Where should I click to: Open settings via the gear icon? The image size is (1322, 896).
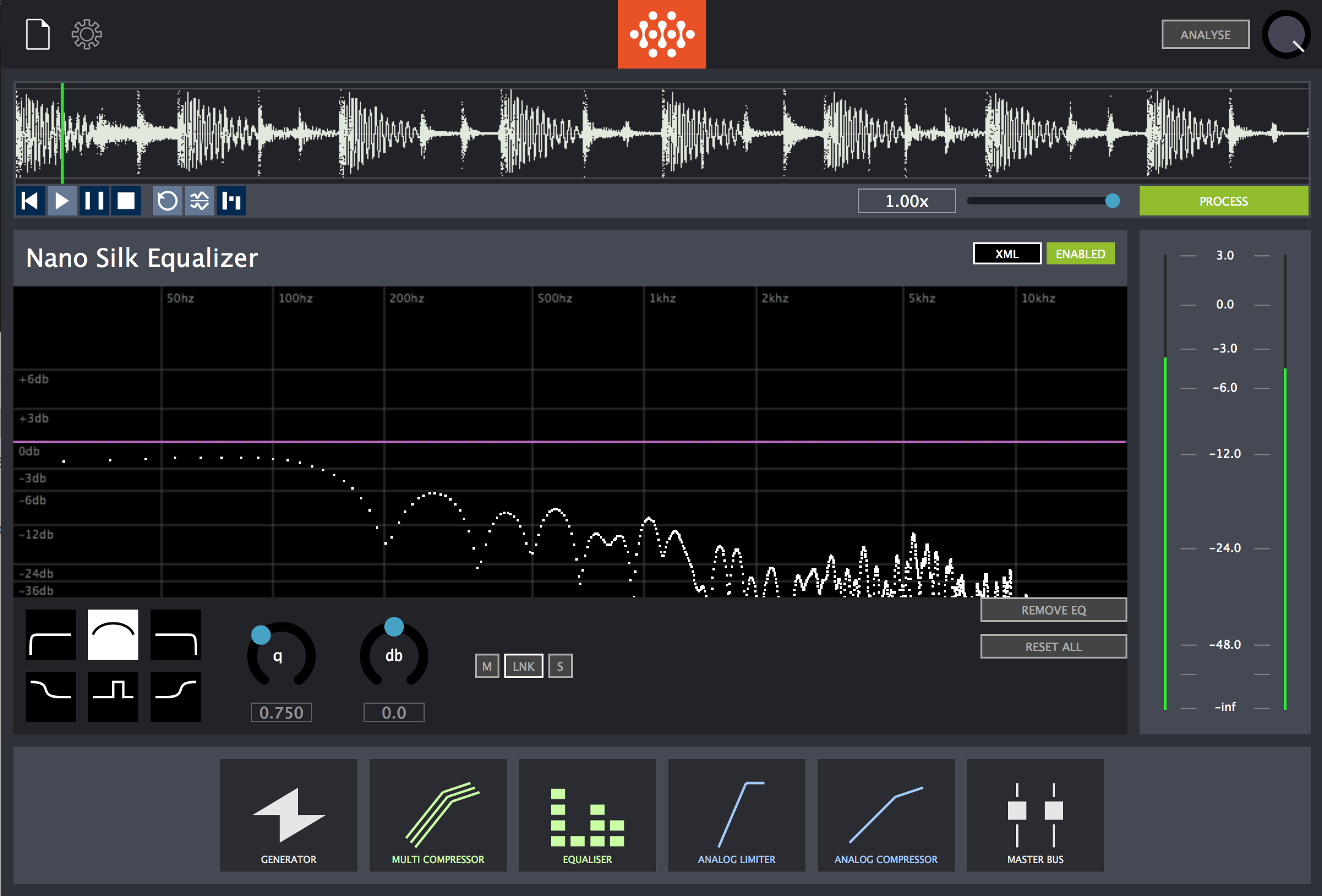[x=86, y=34]
